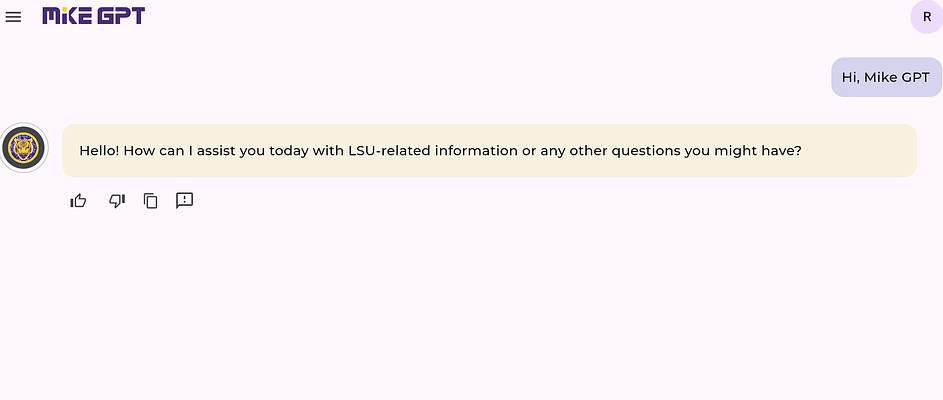
Task: Copy the assistant's reply to clipboard
Action: [151, 201]
